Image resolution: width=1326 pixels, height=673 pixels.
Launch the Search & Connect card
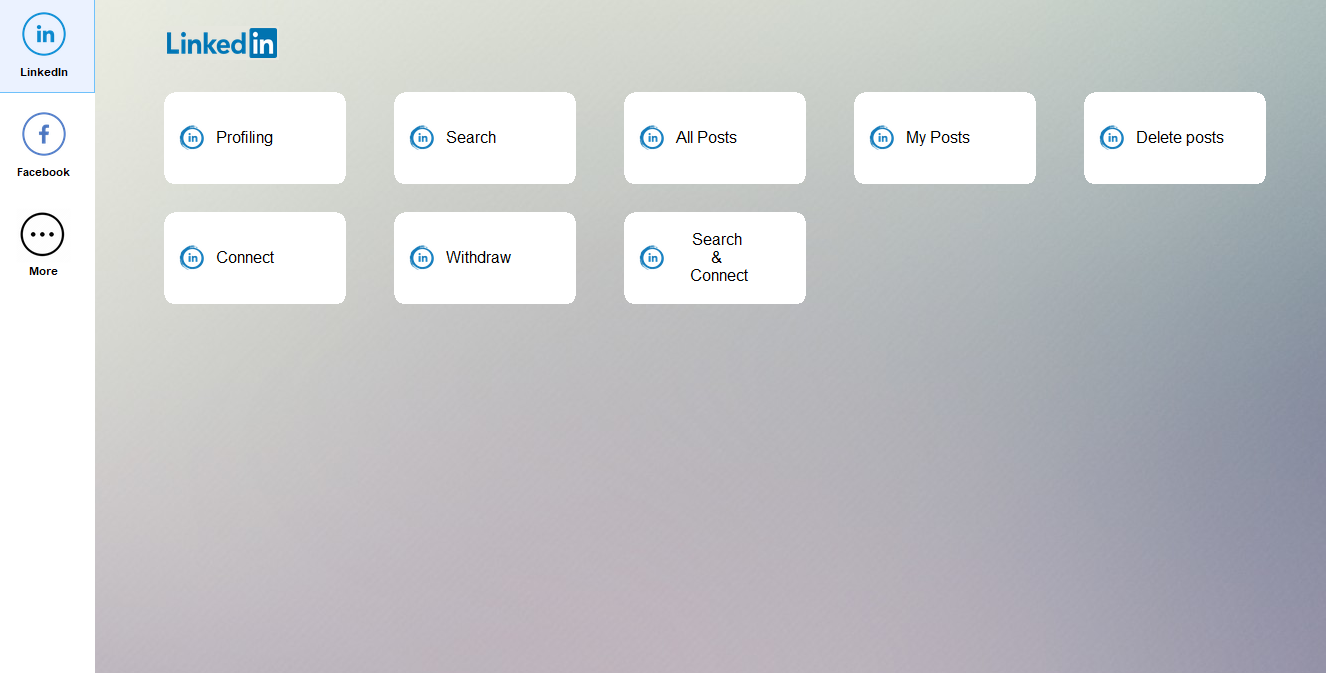click(718, 258)
